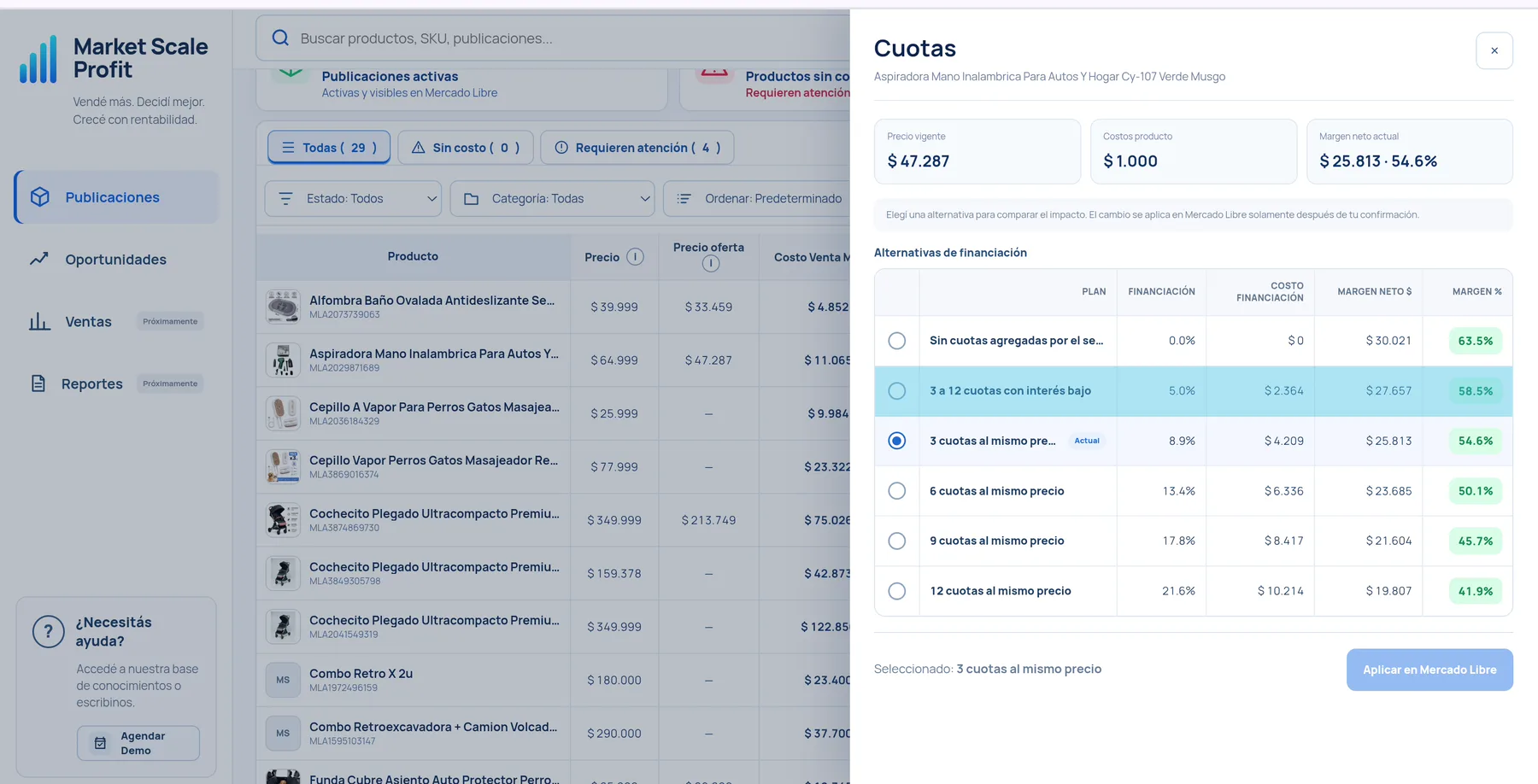Click the search magnifier icon
The image size is (1538, 784).
coord(280,38)
